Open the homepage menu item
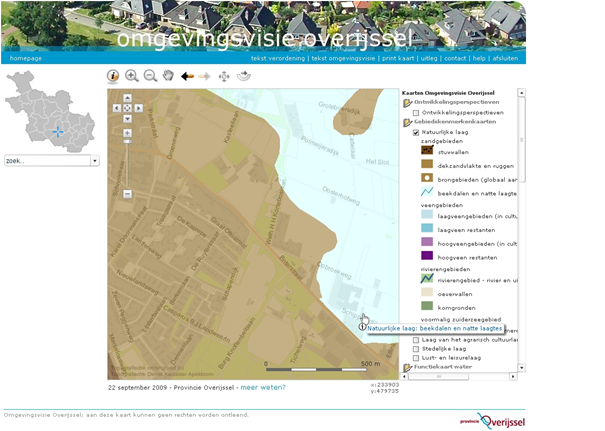The height and width of the screenshot is (431, 605). click(x=26, y=59)
